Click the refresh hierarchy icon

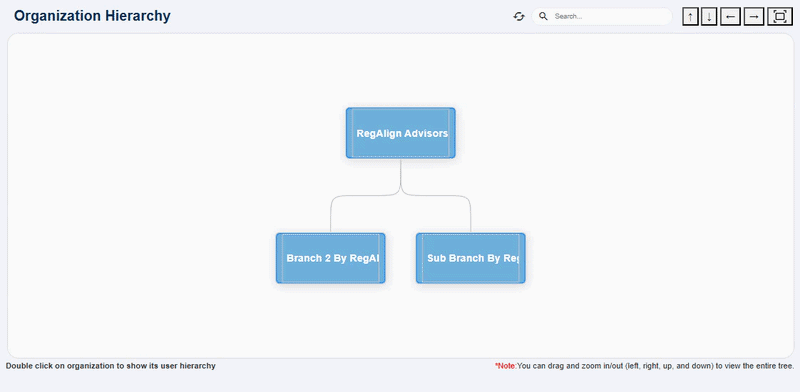[519, 16]
